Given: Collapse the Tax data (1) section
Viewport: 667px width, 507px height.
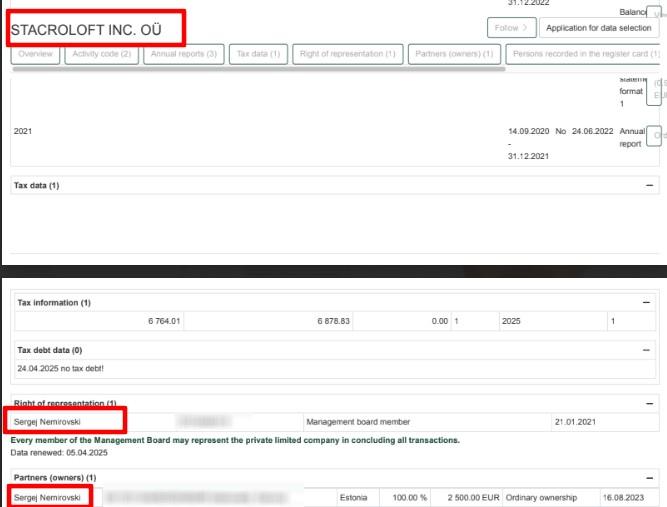Looking at the screenshot, I should [649, 185].
